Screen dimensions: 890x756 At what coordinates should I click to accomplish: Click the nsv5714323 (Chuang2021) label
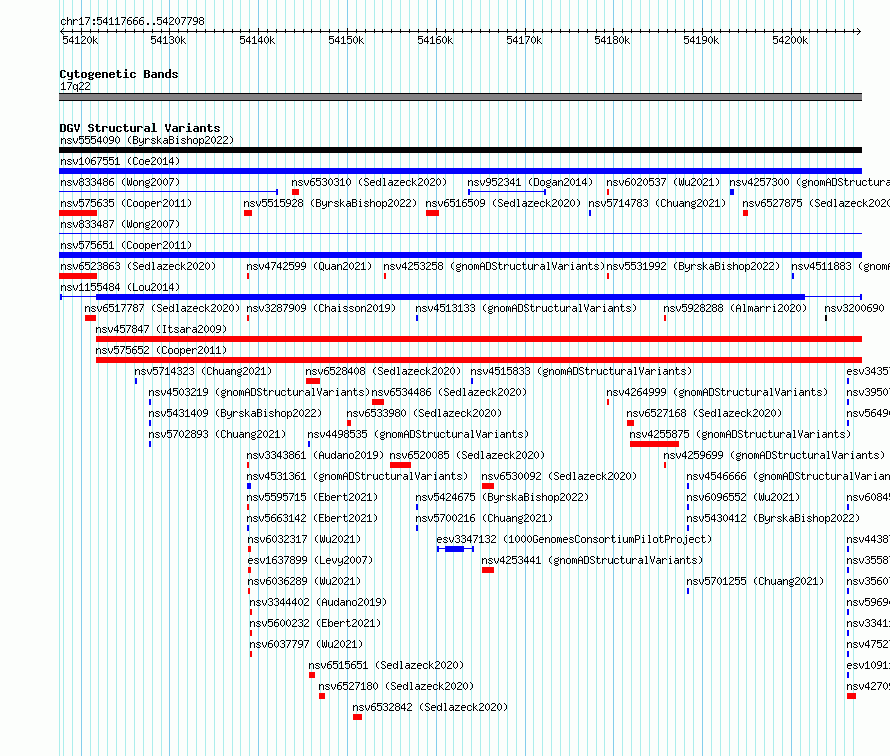pyautogui.click(x=203, y=371)
